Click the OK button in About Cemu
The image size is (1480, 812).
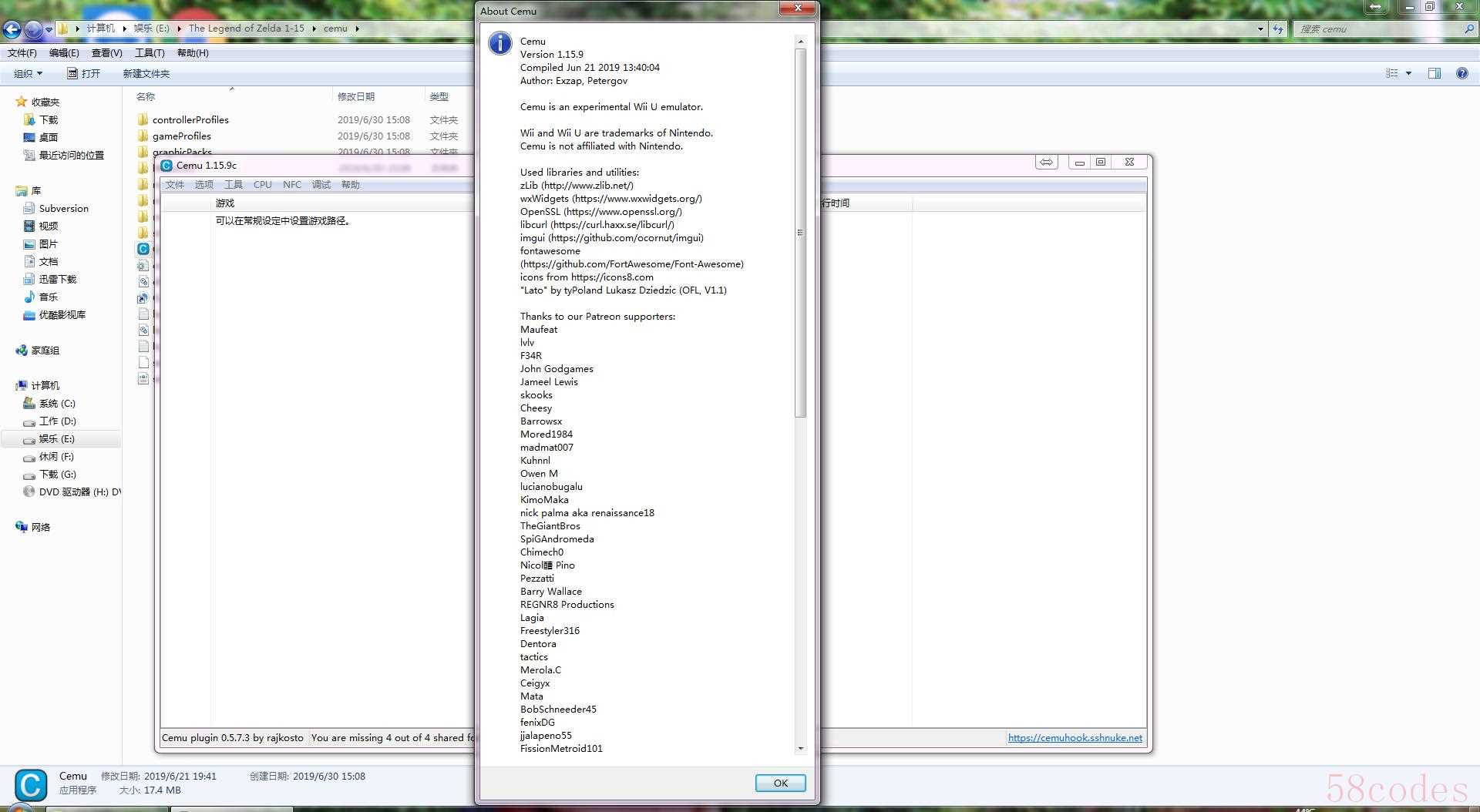780,783
